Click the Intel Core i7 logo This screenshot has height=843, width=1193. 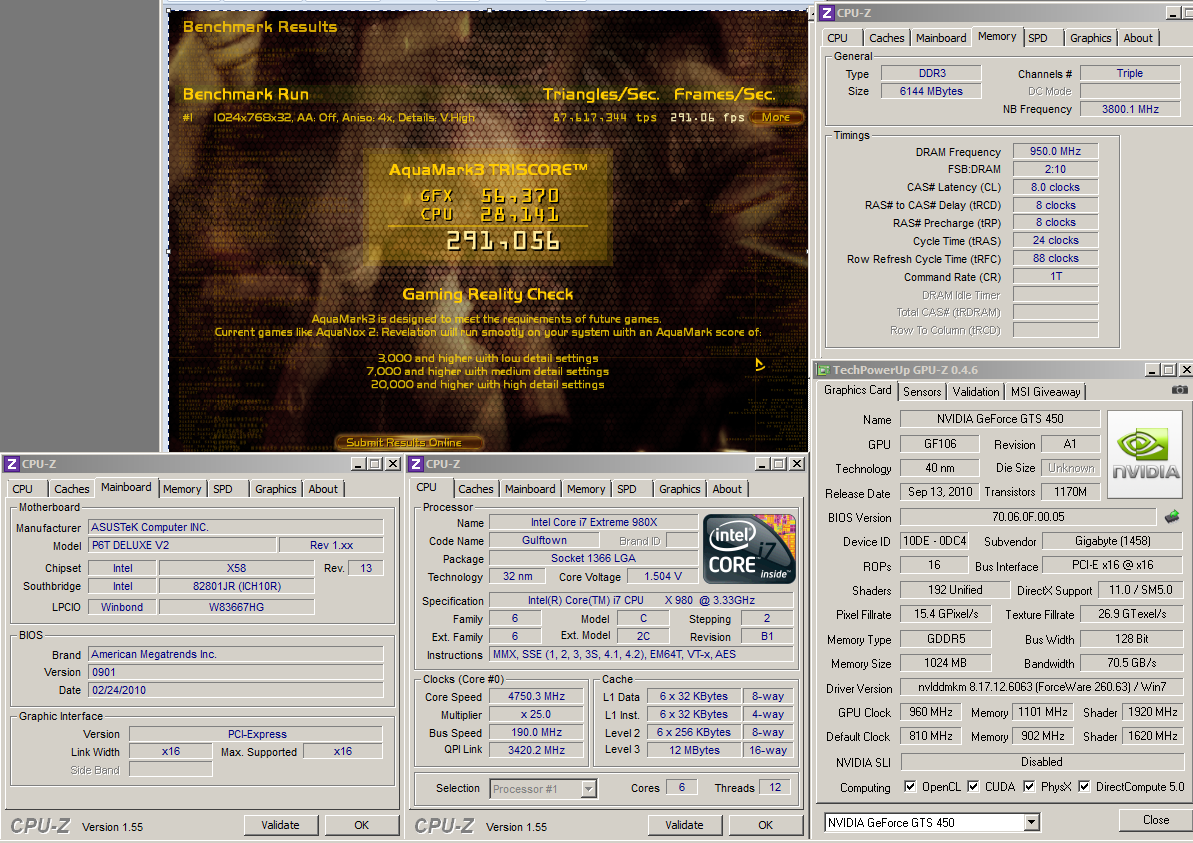(750, 549)
